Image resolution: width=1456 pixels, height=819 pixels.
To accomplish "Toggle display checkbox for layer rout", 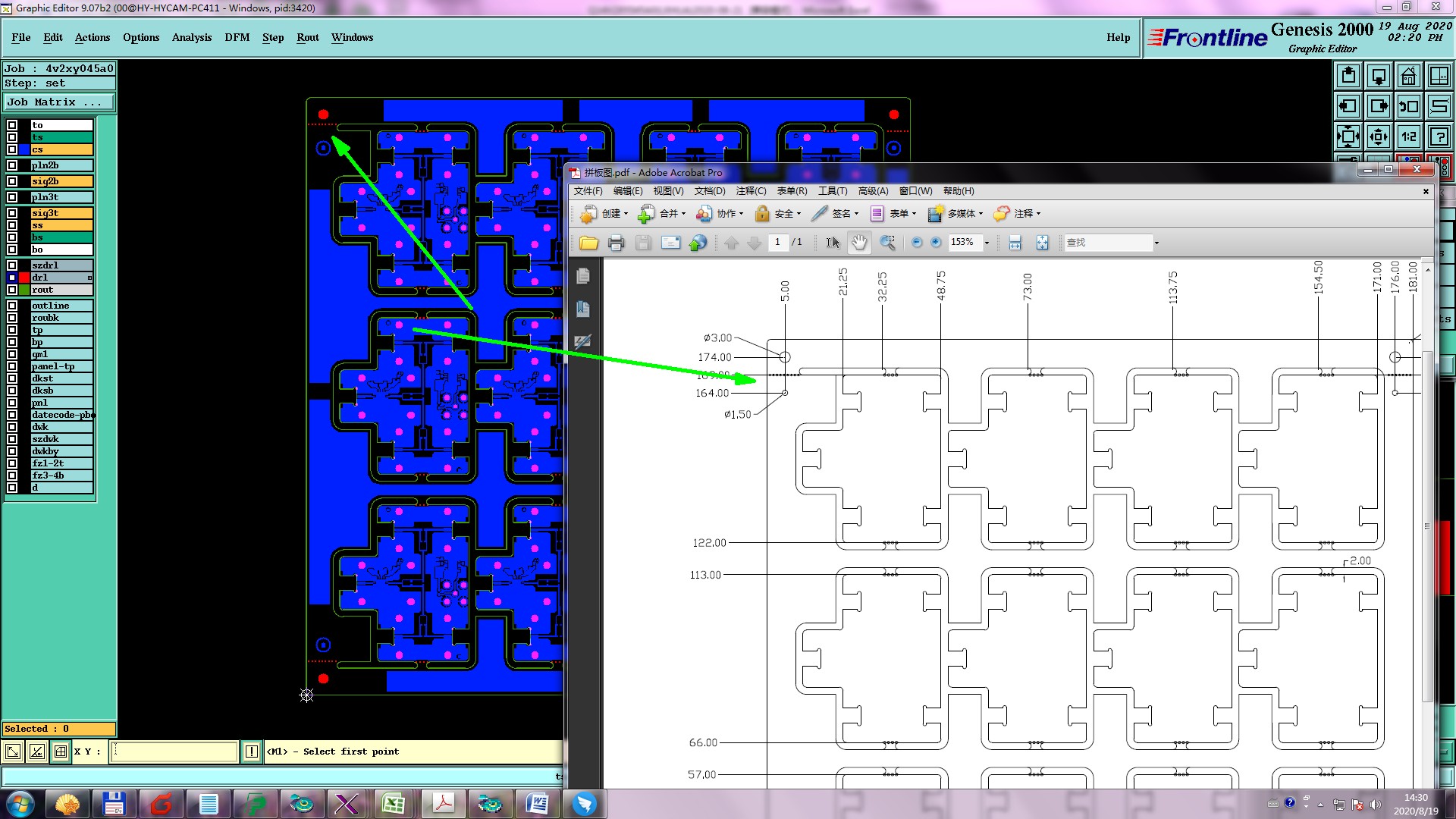I will point(12,290).
